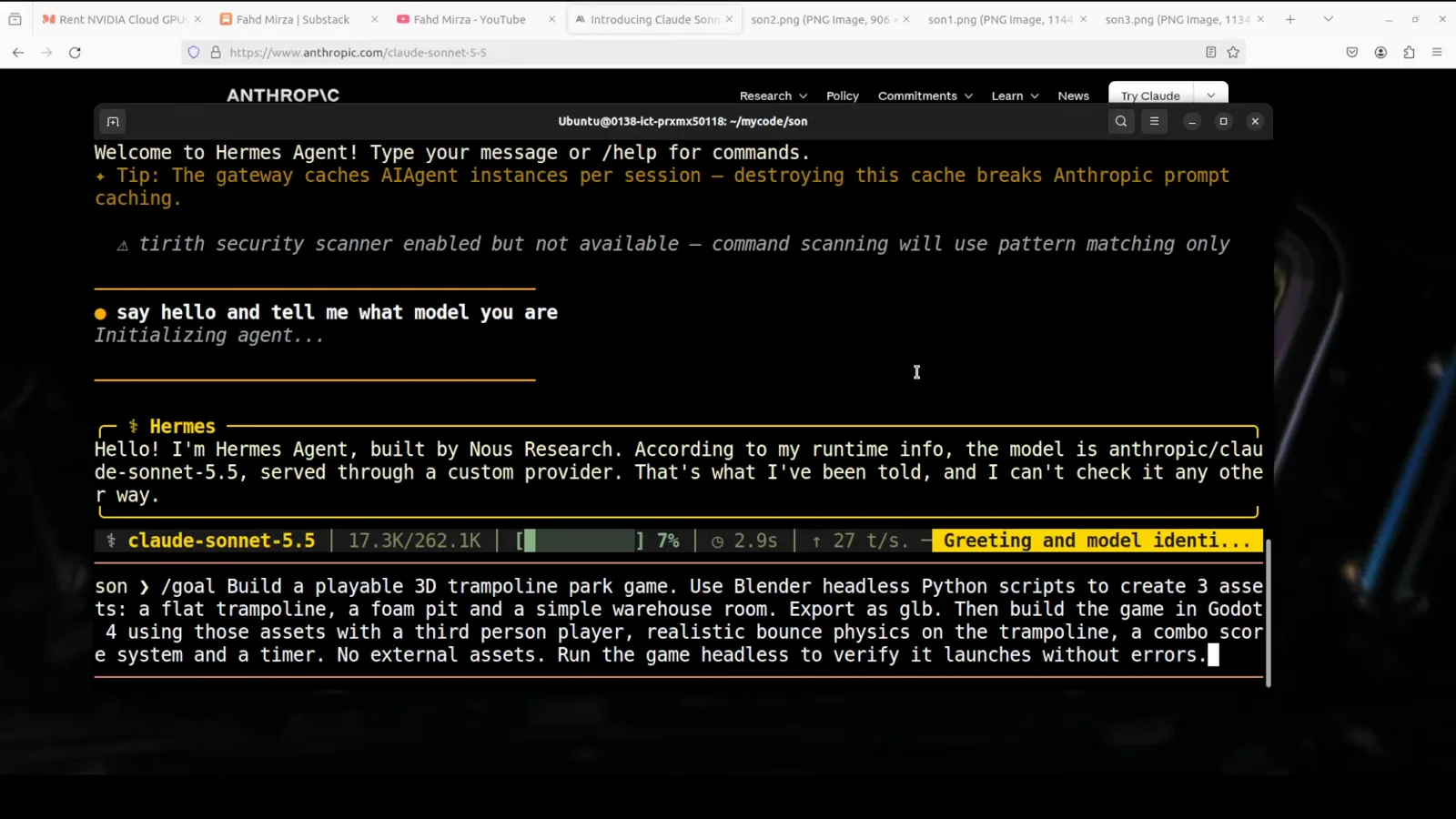Click the Firefox forward arrow
The image size is (1456, 819).
tap(46, 53)
